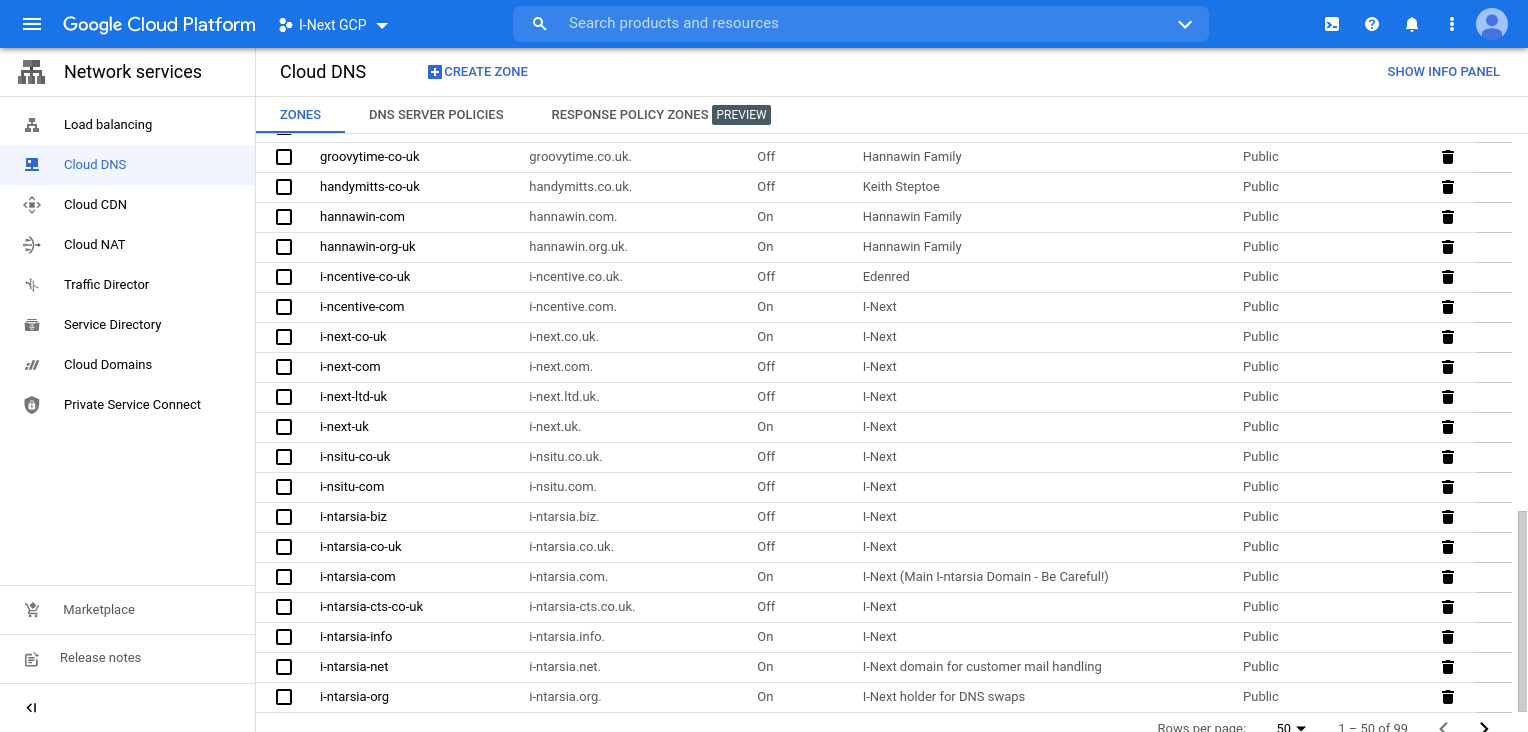Expand the search bar dropdown arrow

pos(1185,24)
